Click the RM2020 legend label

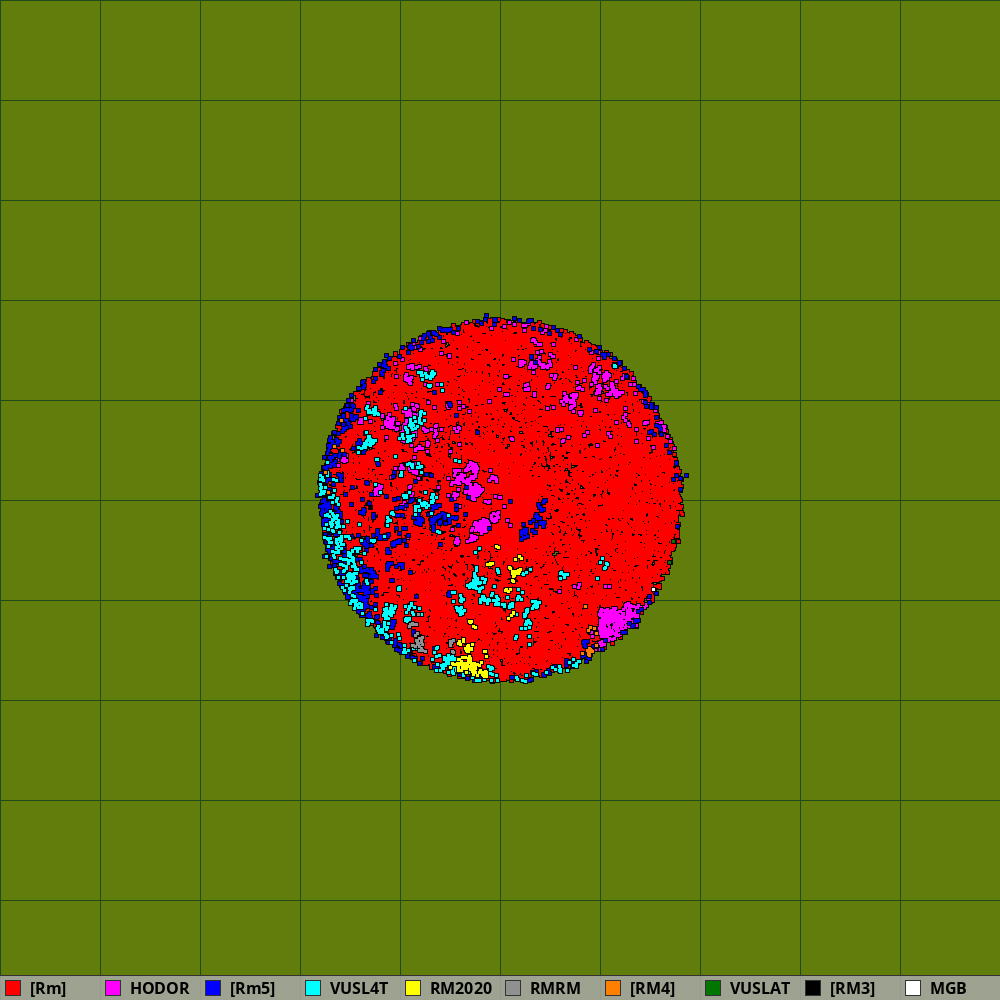tap(461, 989)
